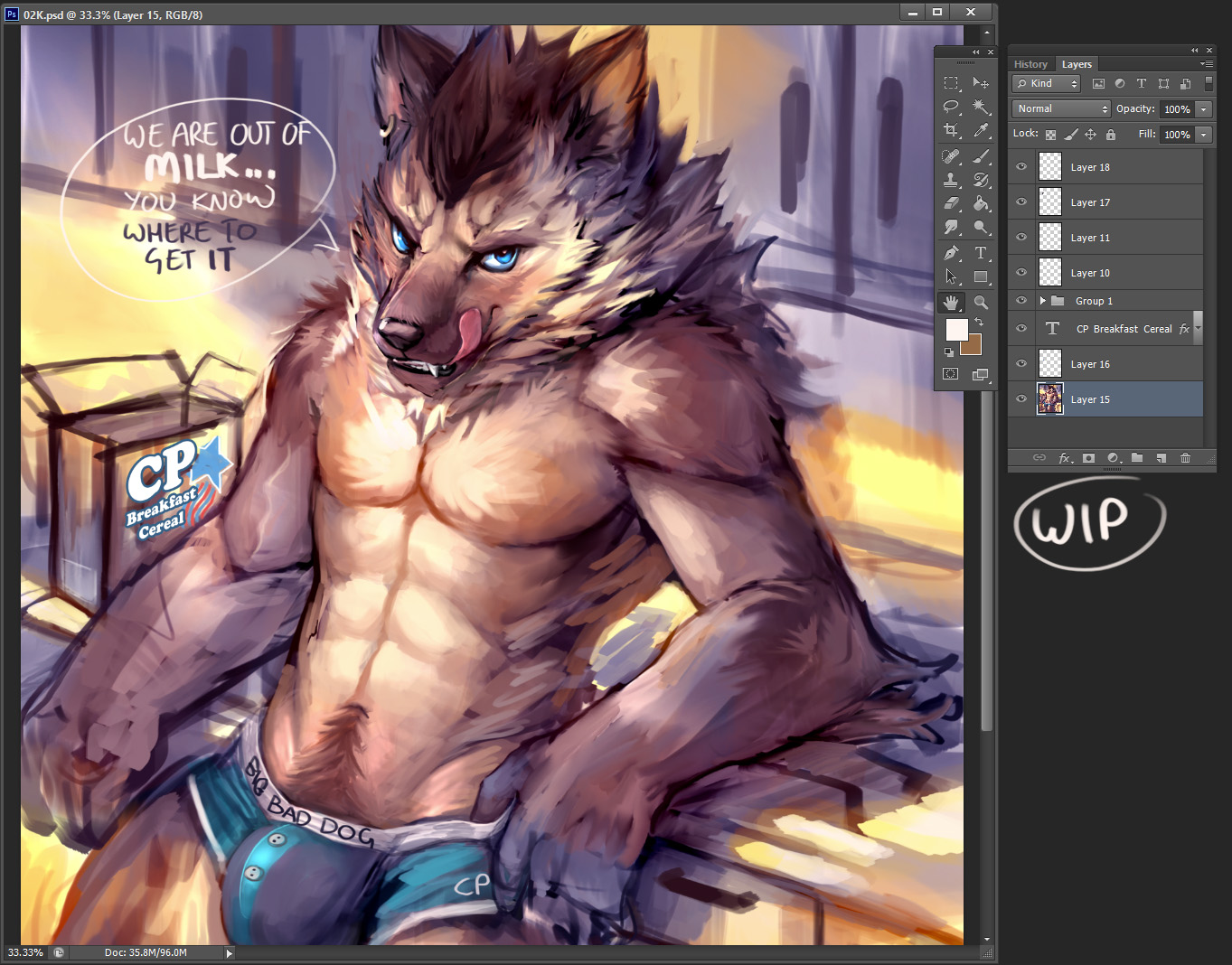Select the Rectangle shape tool
Image resolution: width=1232 pixels, height=965 pixels.
(x=981, y=276)
